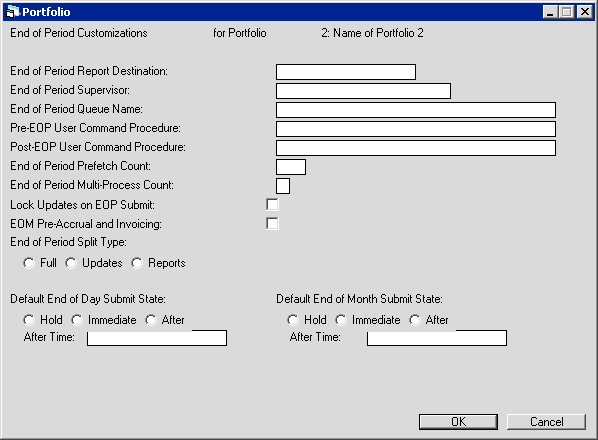Confirm with the OK button
The height and width of the screenshot is (440, 598).
click(x=458, y=422)
